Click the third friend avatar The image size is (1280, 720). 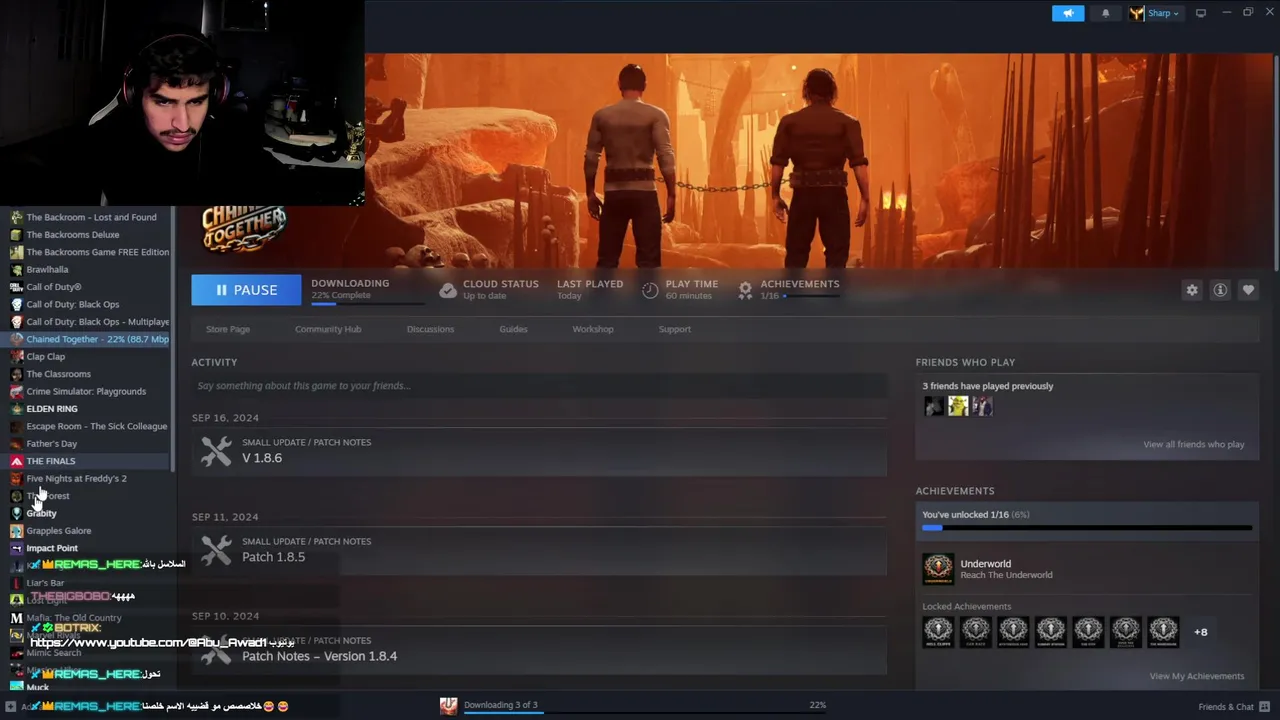point(982,406)
